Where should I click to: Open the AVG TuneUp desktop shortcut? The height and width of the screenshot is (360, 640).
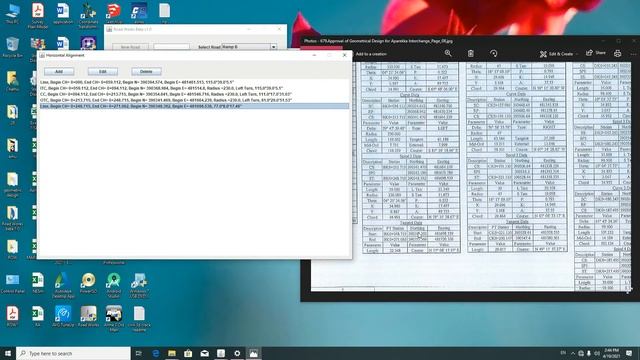coord(63,316)
